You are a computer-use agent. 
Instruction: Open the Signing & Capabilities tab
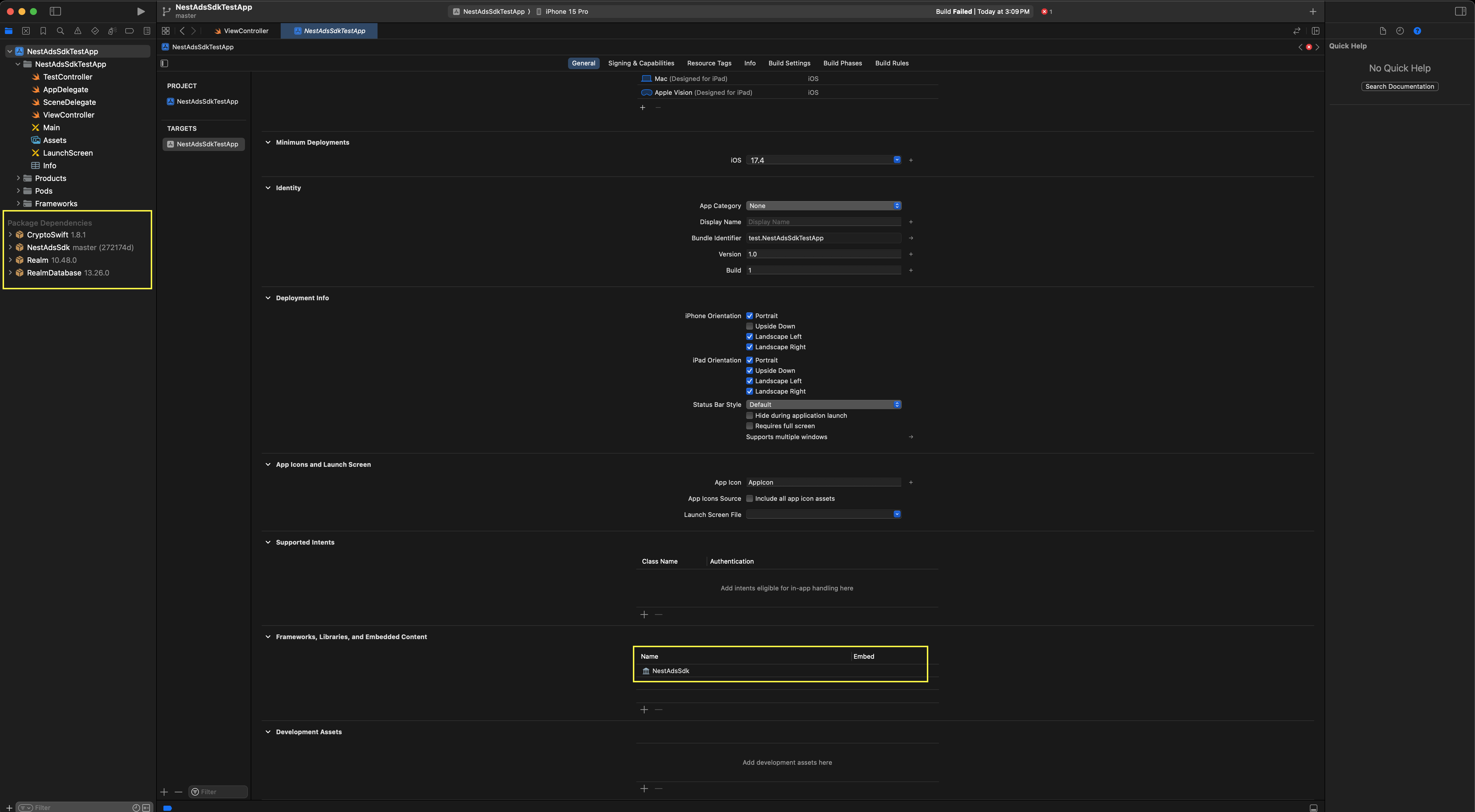coord(641,63)
